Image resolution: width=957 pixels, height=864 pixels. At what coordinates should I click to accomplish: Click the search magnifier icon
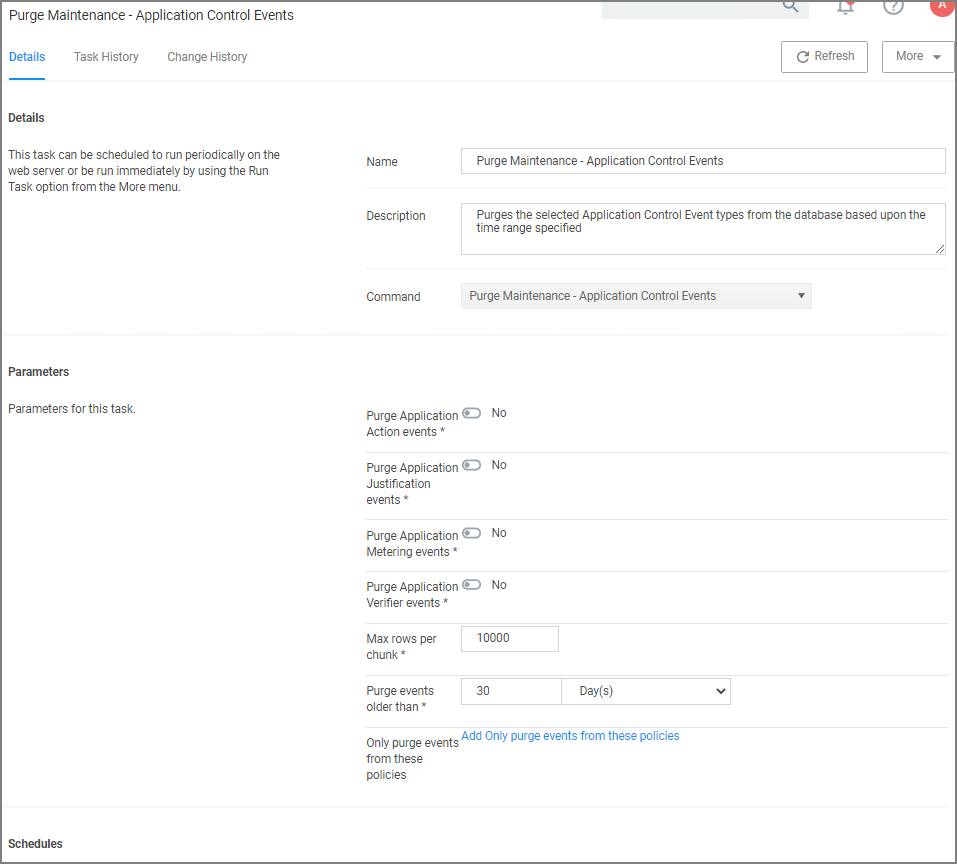pos(790,6)
